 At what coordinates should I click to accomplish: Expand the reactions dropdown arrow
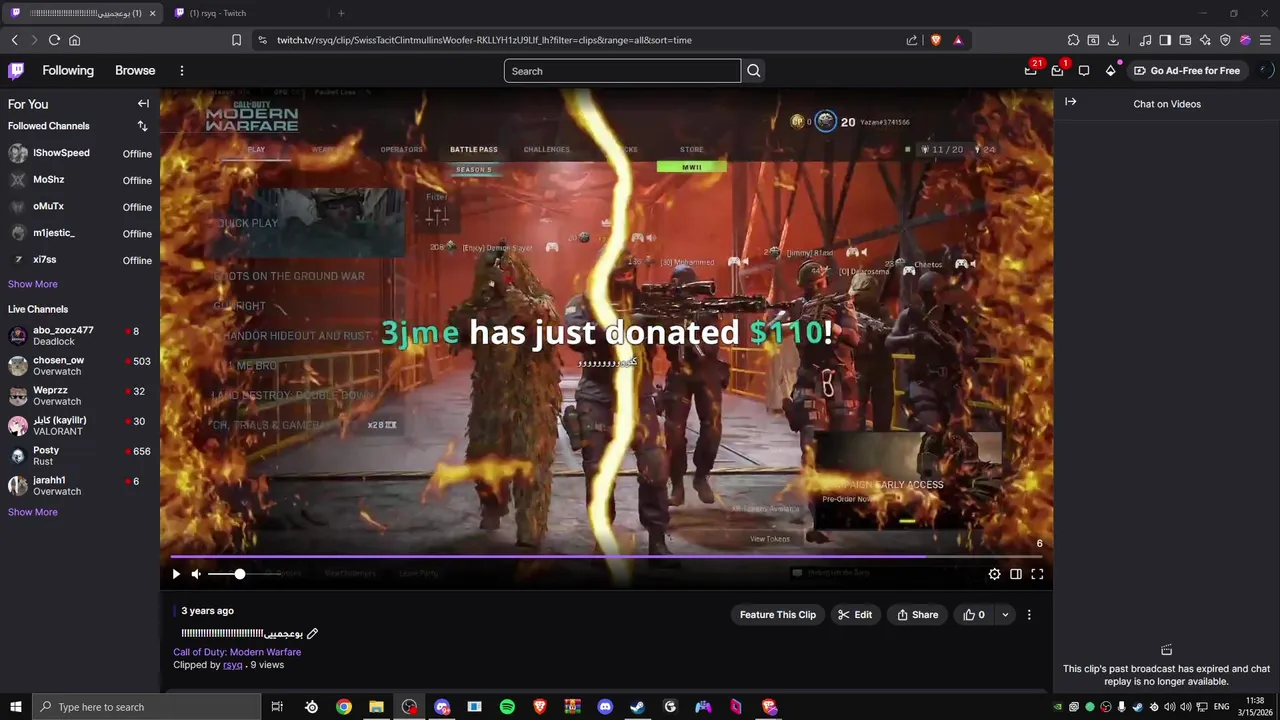point(1005,615)
